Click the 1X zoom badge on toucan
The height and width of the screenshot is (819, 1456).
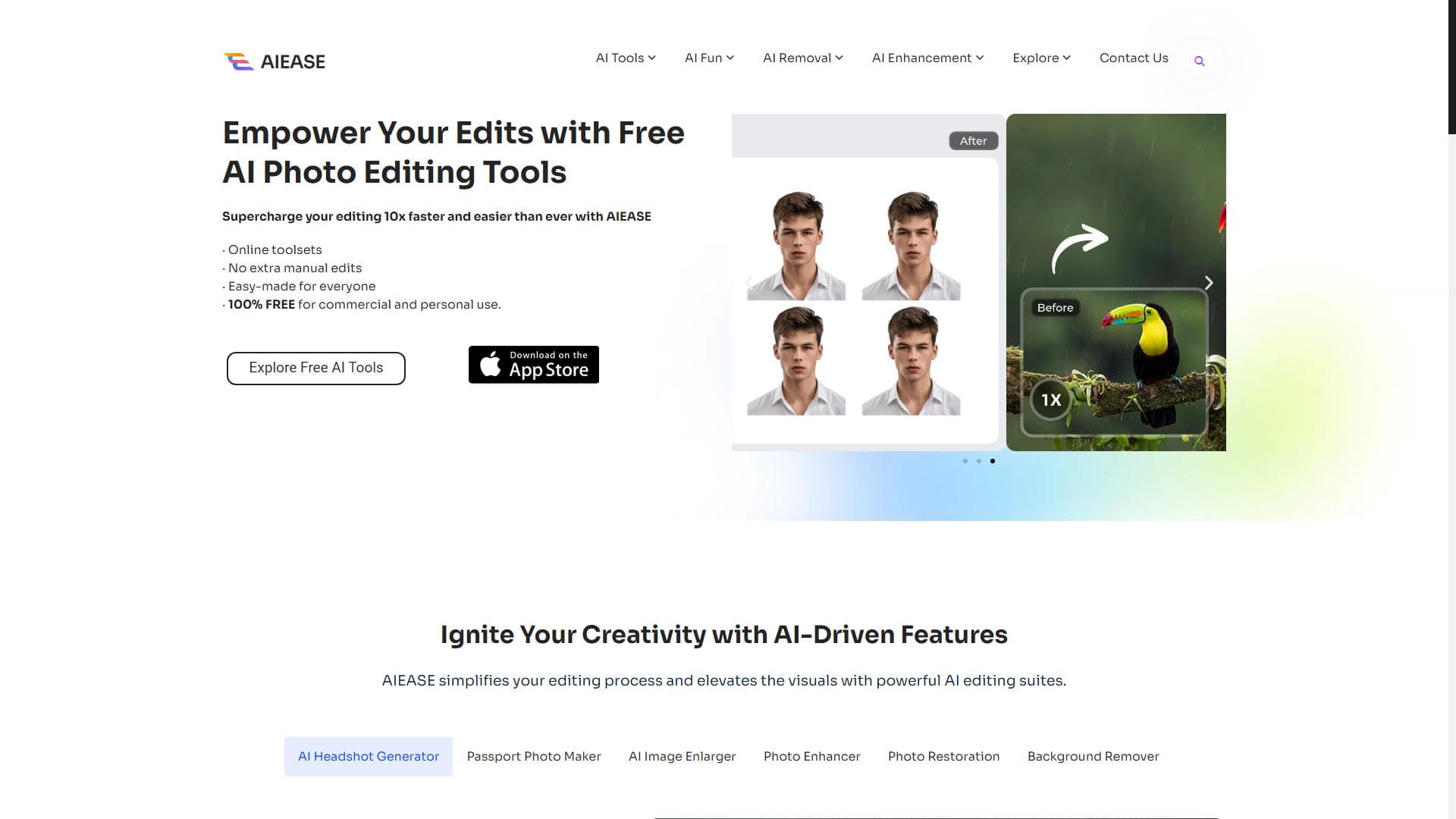click(1050, 400)
